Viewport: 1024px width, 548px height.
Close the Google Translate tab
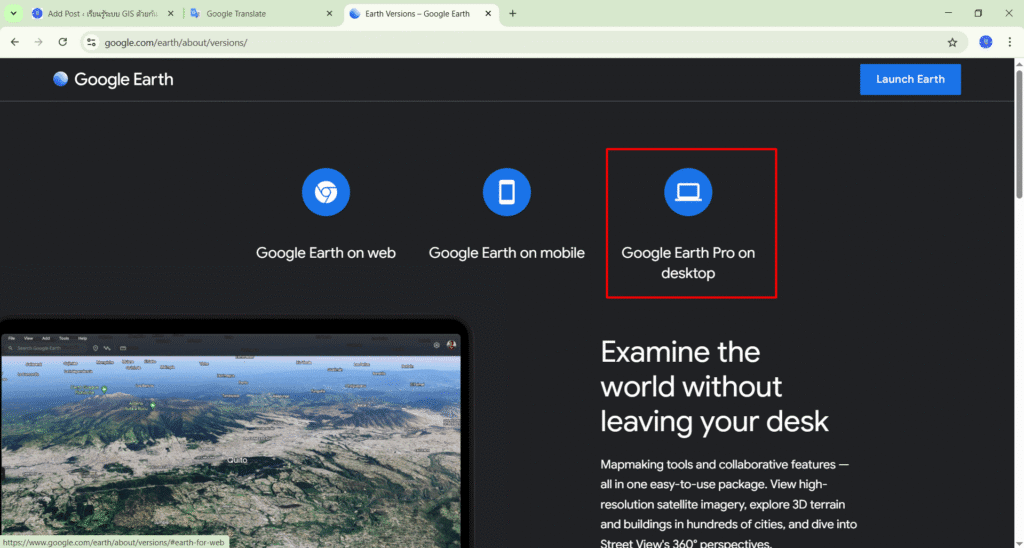point(329,14)
